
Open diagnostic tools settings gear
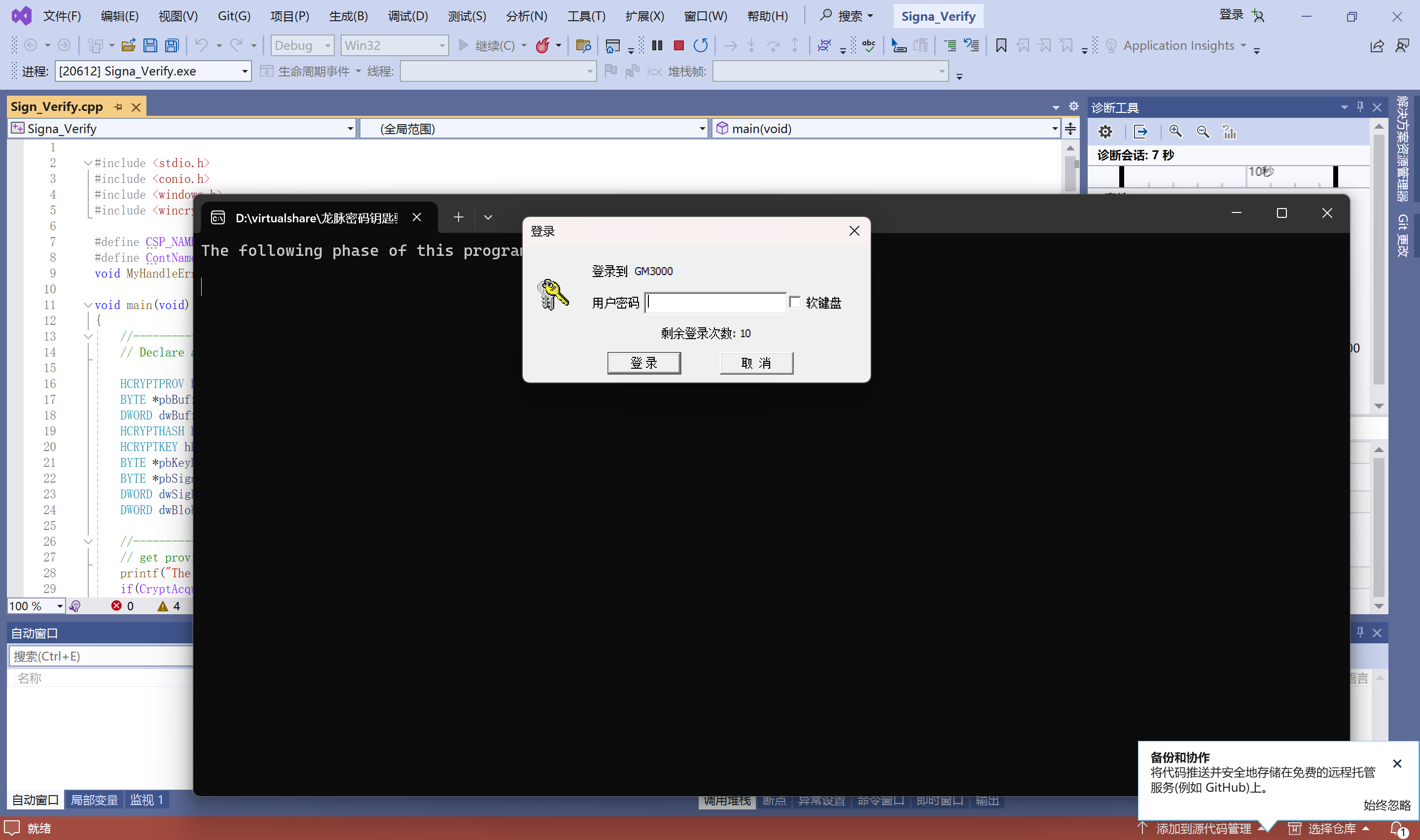1105,132
